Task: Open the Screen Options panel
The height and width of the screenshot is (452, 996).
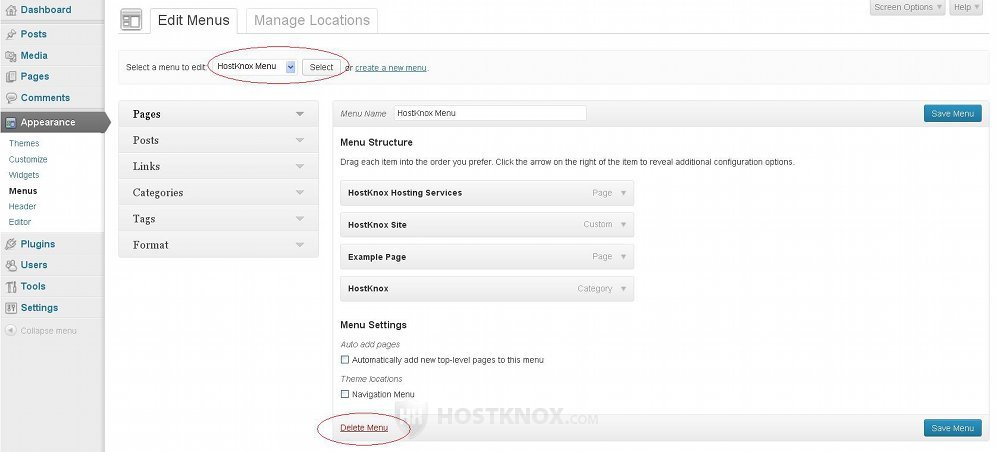Action: click(x=908, y=8)
